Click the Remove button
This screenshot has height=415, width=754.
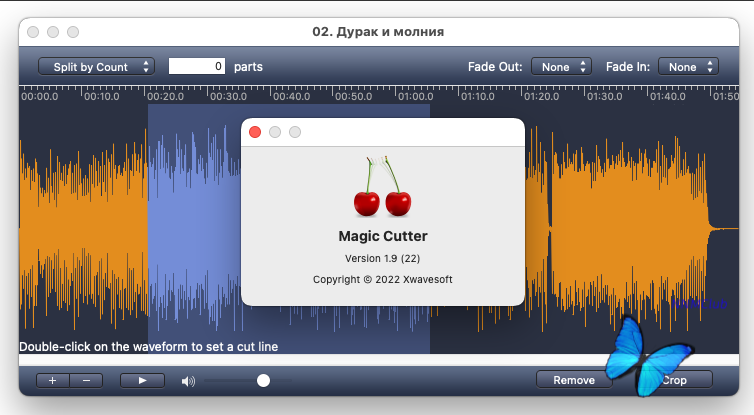tap(574, 380)
